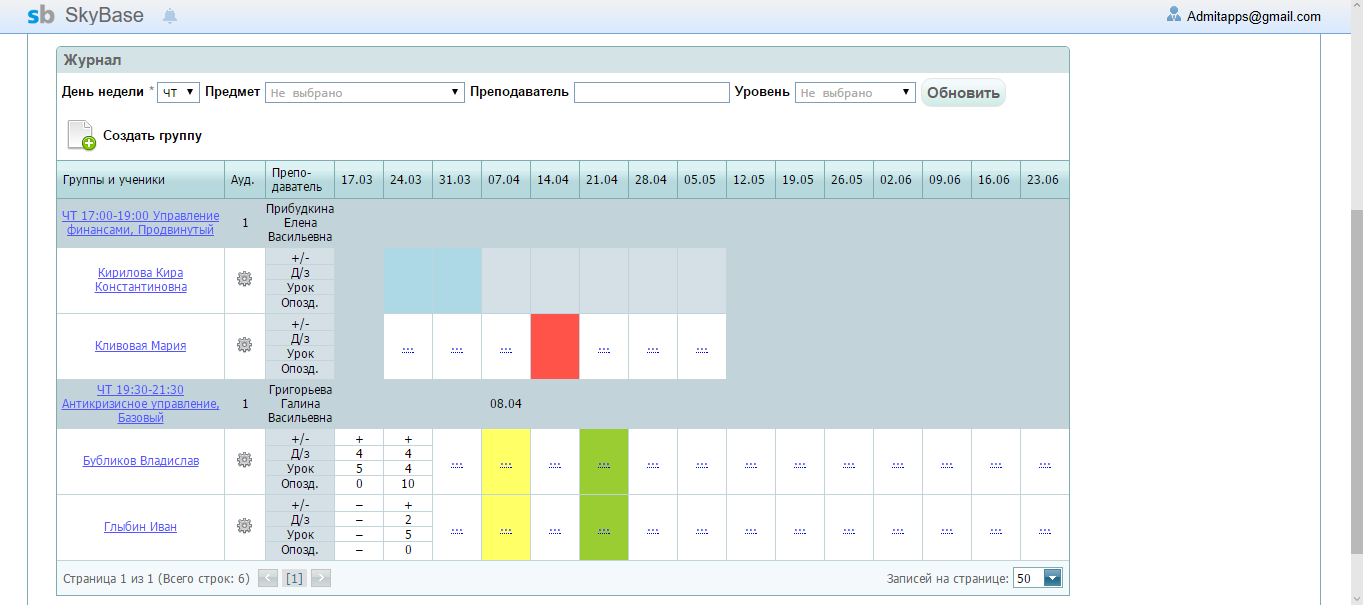The width and height of the screenshot is (1363, 605).
Task: Open the Предмет subject dropdown
Action: 364,92
